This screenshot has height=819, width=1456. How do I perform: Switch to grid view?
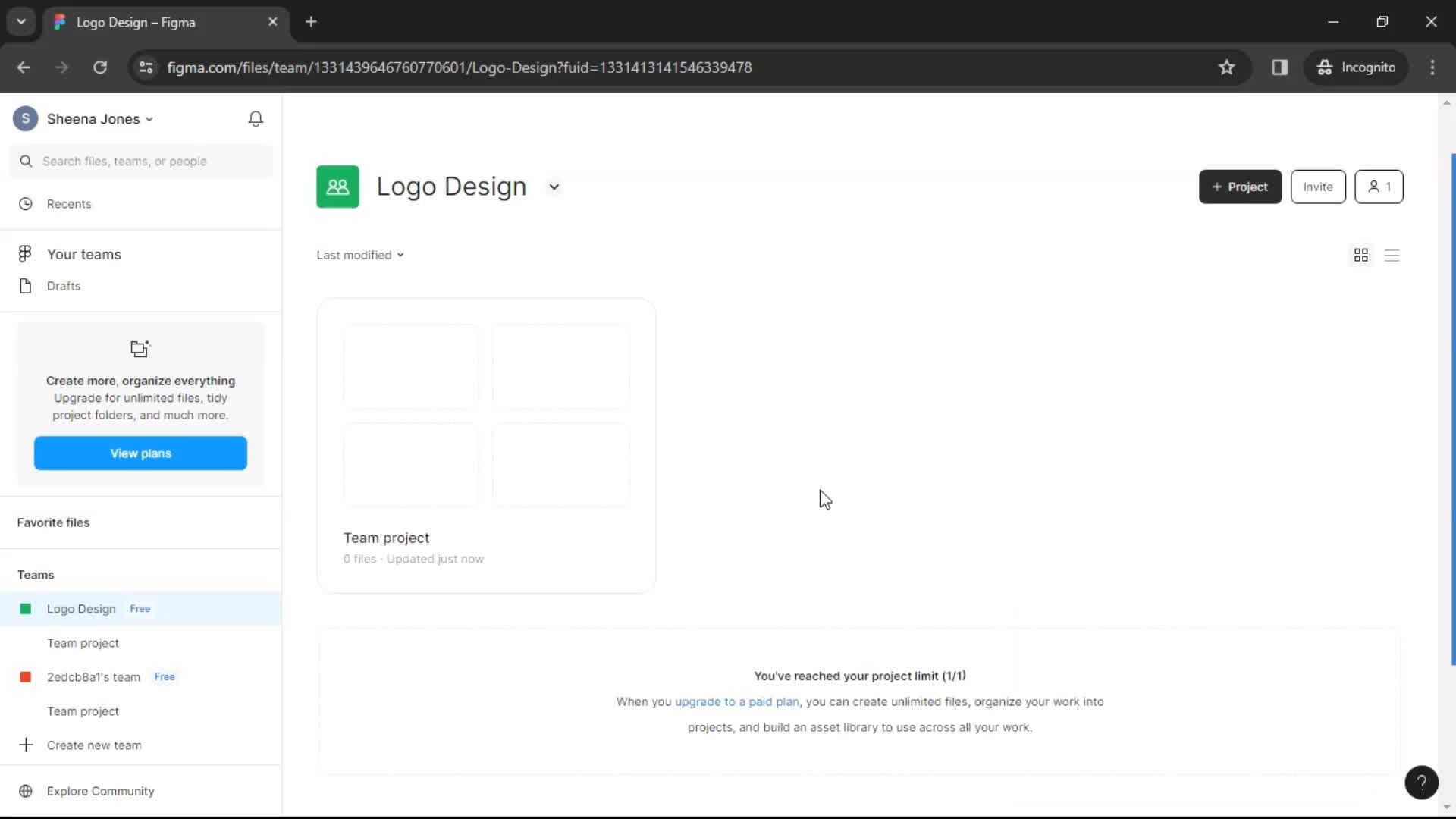coord(1361,255)
